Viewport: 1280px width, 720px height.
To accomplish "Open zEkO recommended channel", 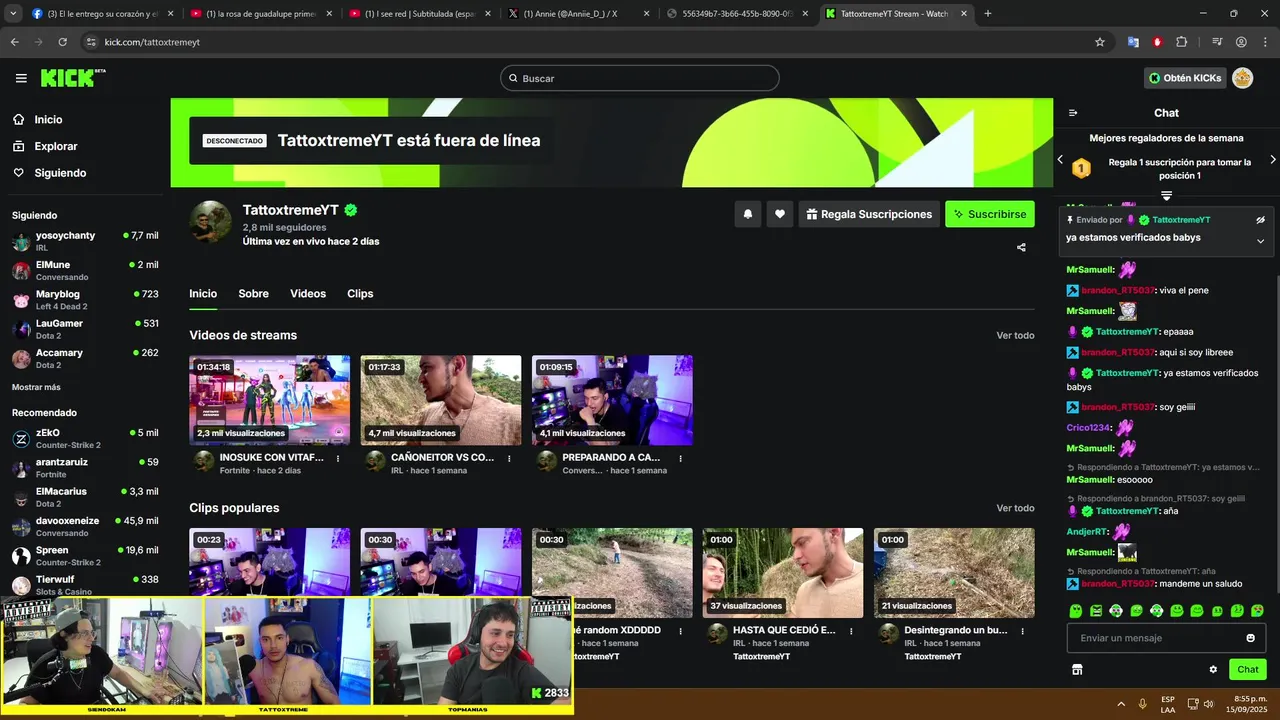I will coord(85,438).
